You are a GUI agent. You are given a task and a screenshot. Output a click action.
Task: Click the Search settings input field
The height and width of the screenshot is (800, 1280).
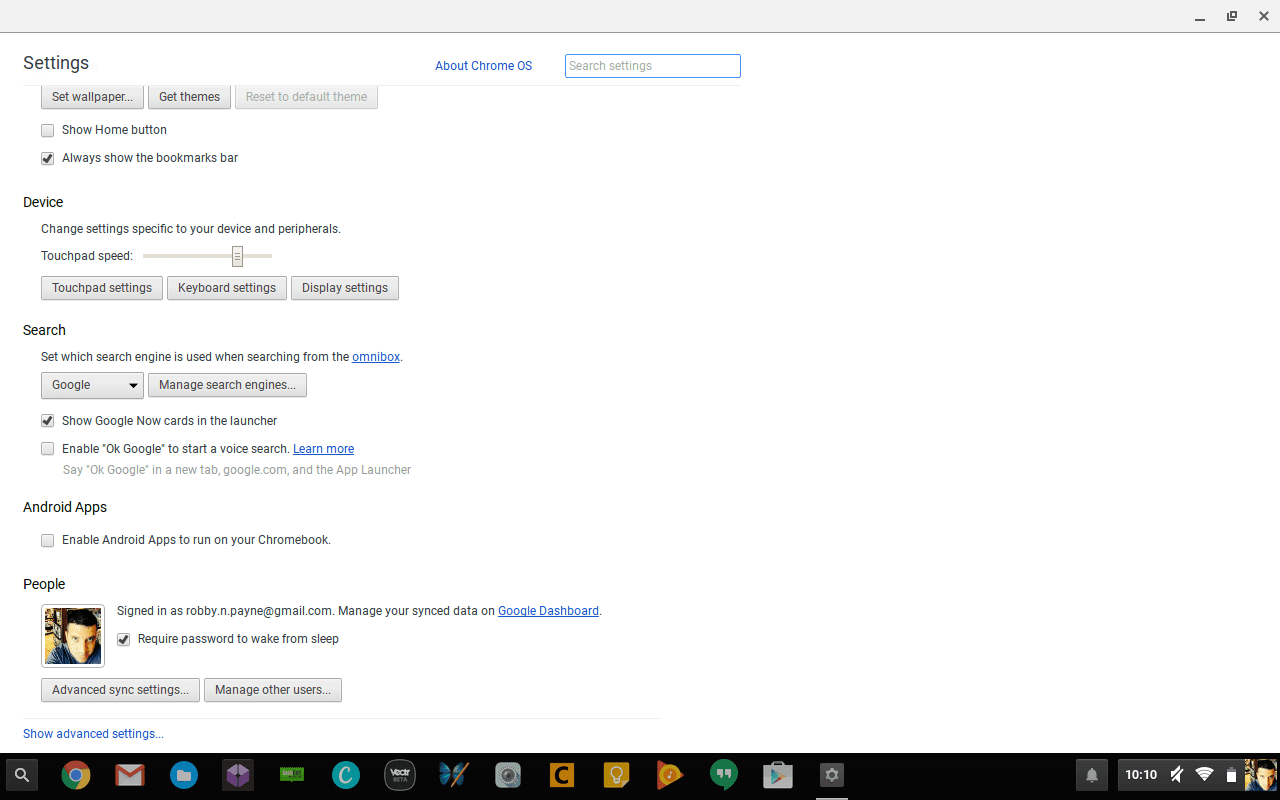(x=652, y=65)
